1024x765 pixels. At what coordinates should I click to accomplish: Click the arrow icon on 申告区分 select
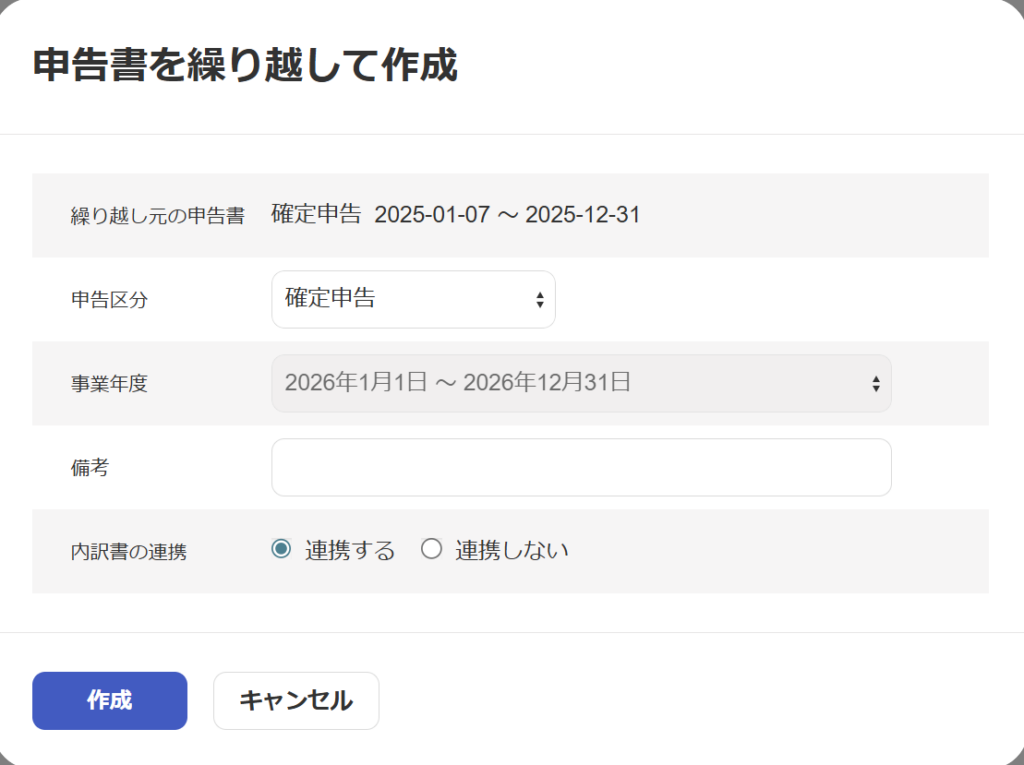tap(540, 300)
